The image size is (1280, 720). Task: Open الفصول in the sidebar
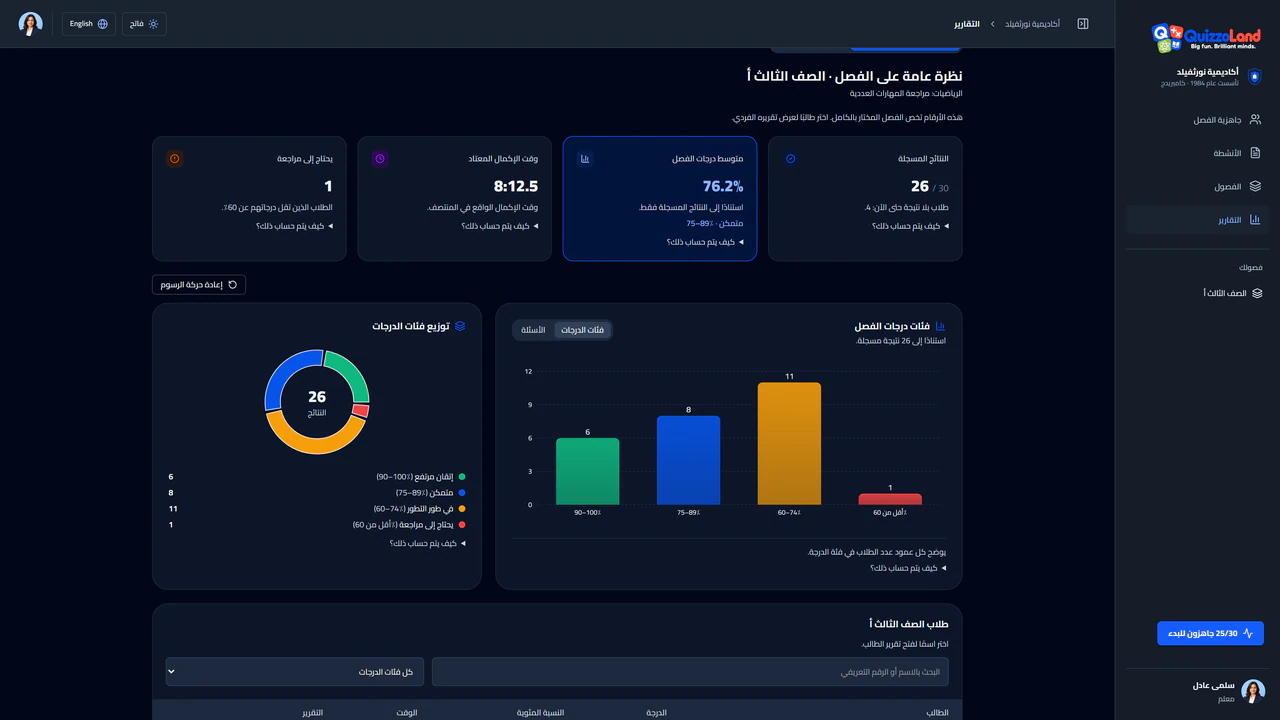[1198, 186]
